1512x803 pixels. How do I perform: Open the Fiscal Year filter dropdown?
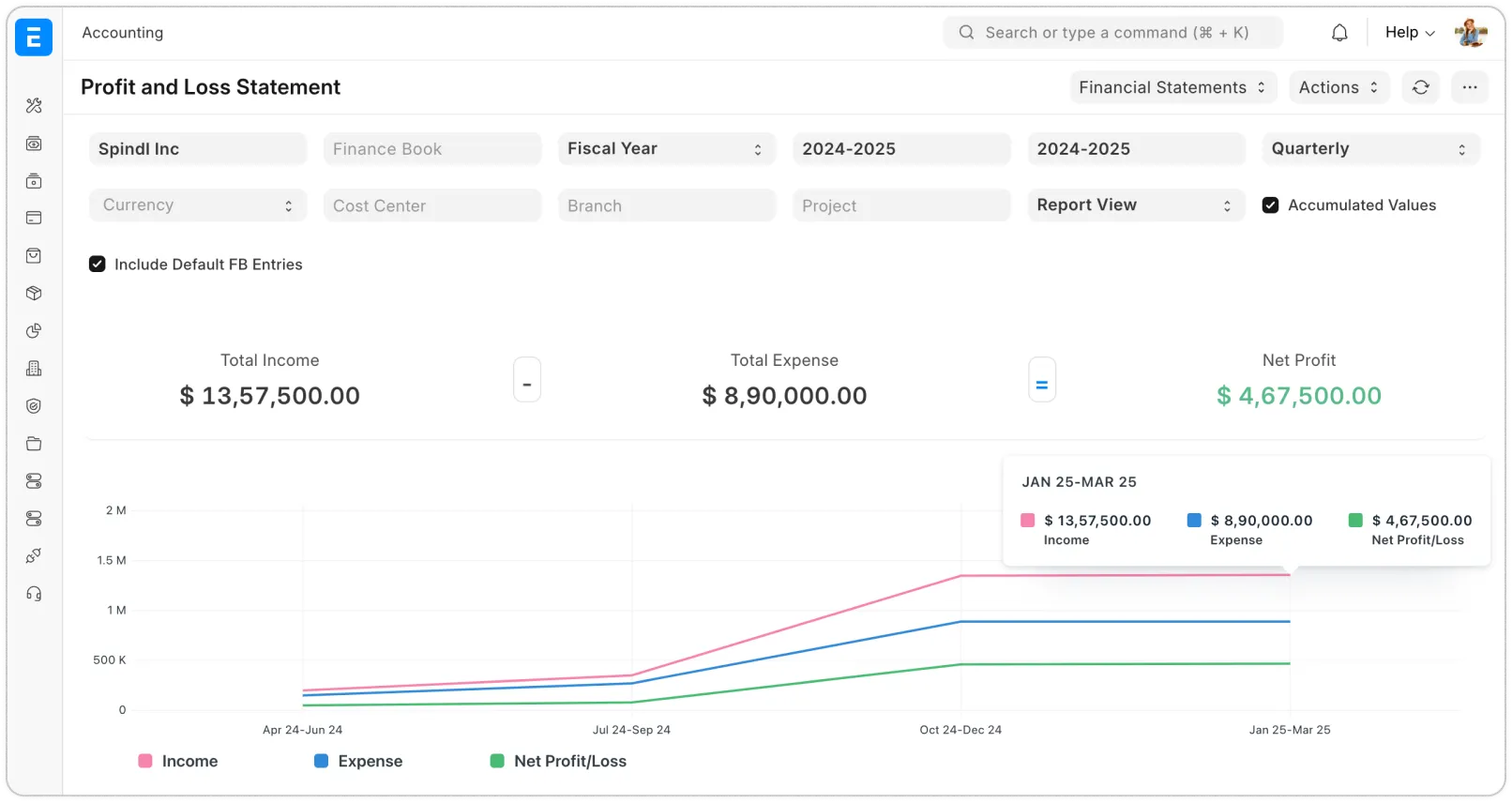[666, 149]
